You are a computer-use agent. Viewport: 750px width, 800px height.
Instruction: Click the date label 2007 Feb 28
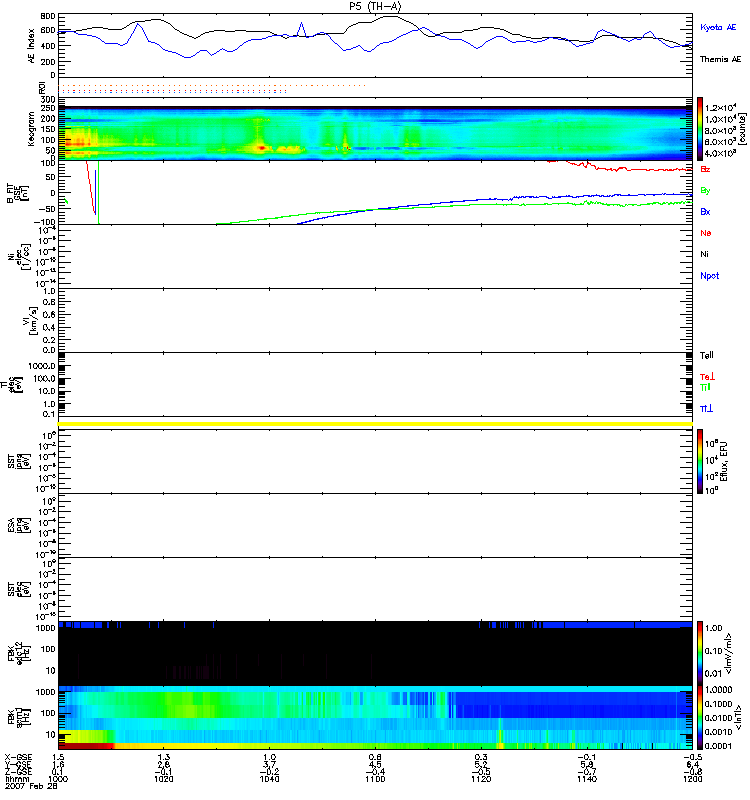coord(31,786)
